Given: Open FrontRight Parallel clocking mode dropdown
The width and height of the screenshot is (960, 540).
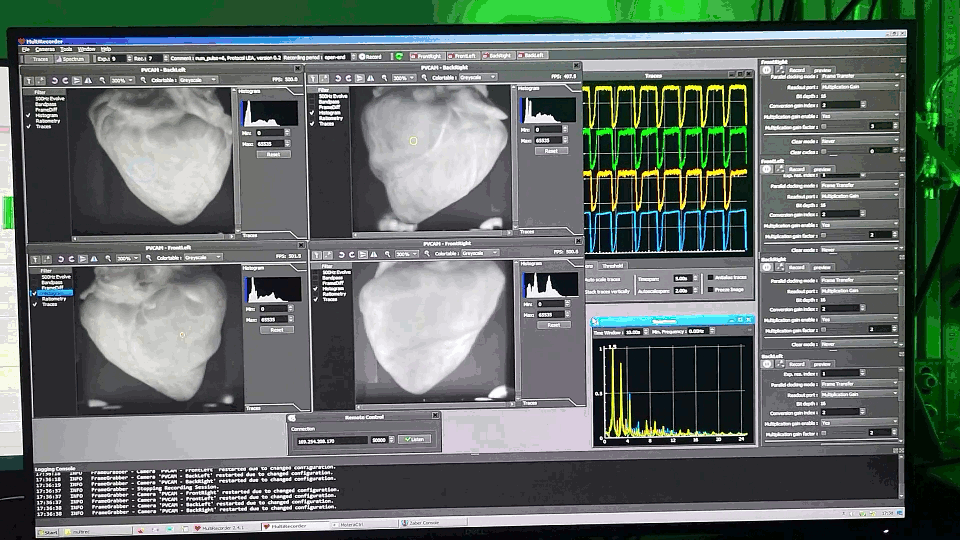Looking at the screenshot, I should pos(860,77).
